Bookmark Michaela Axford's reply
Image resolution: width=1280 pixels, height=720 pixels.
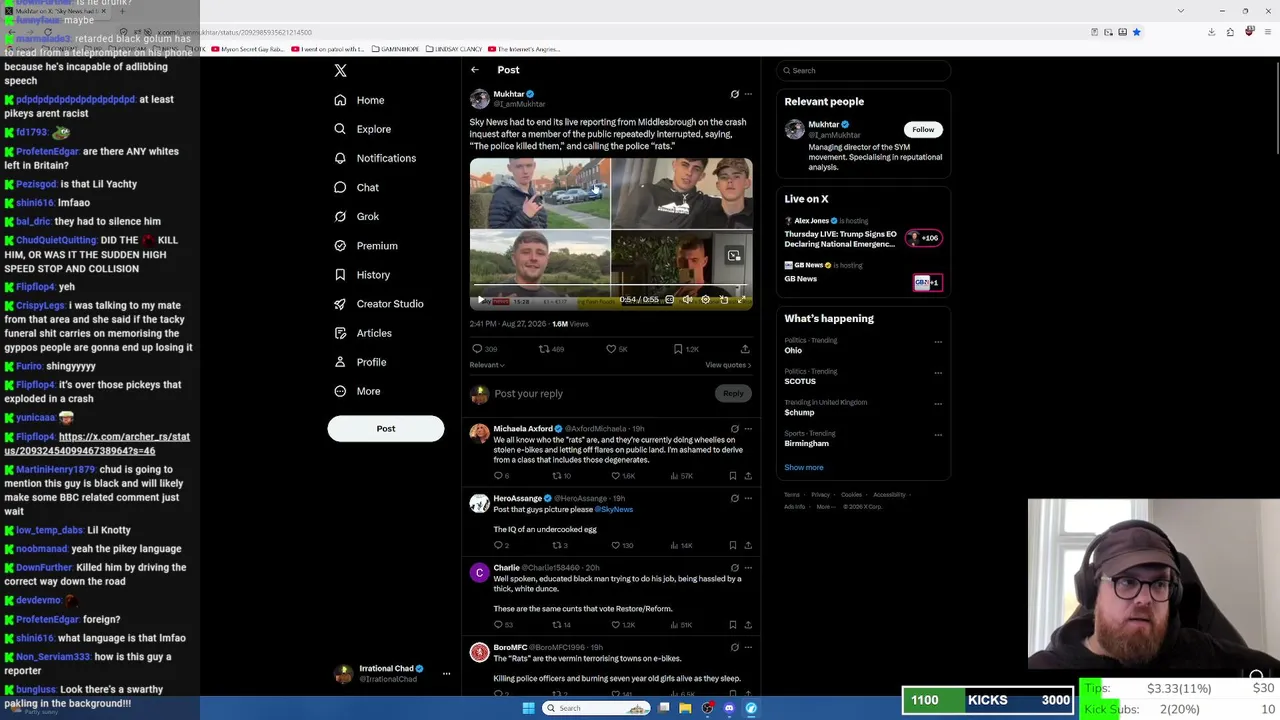pyautogui.click(x=733, y=476)
